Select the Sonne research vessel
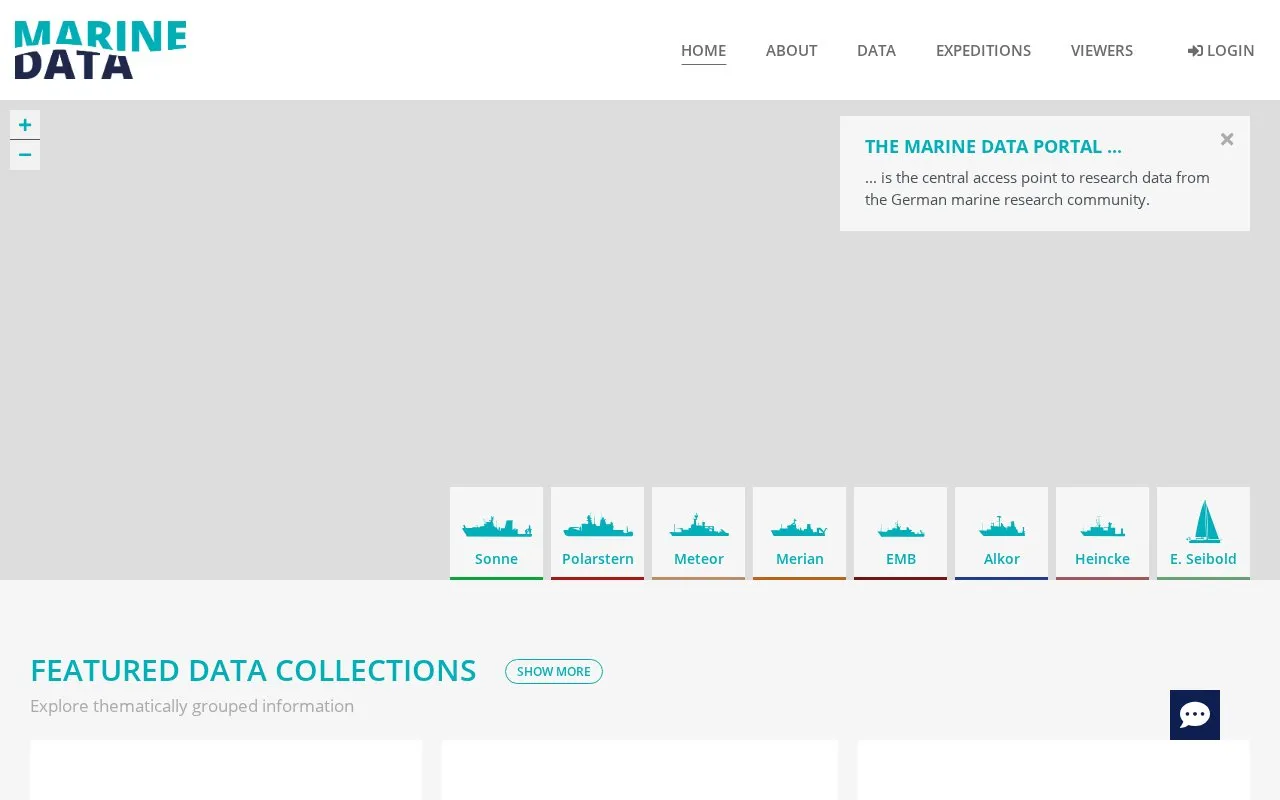1280x800 pixels. pyautogui.click(x=496, y=533)
